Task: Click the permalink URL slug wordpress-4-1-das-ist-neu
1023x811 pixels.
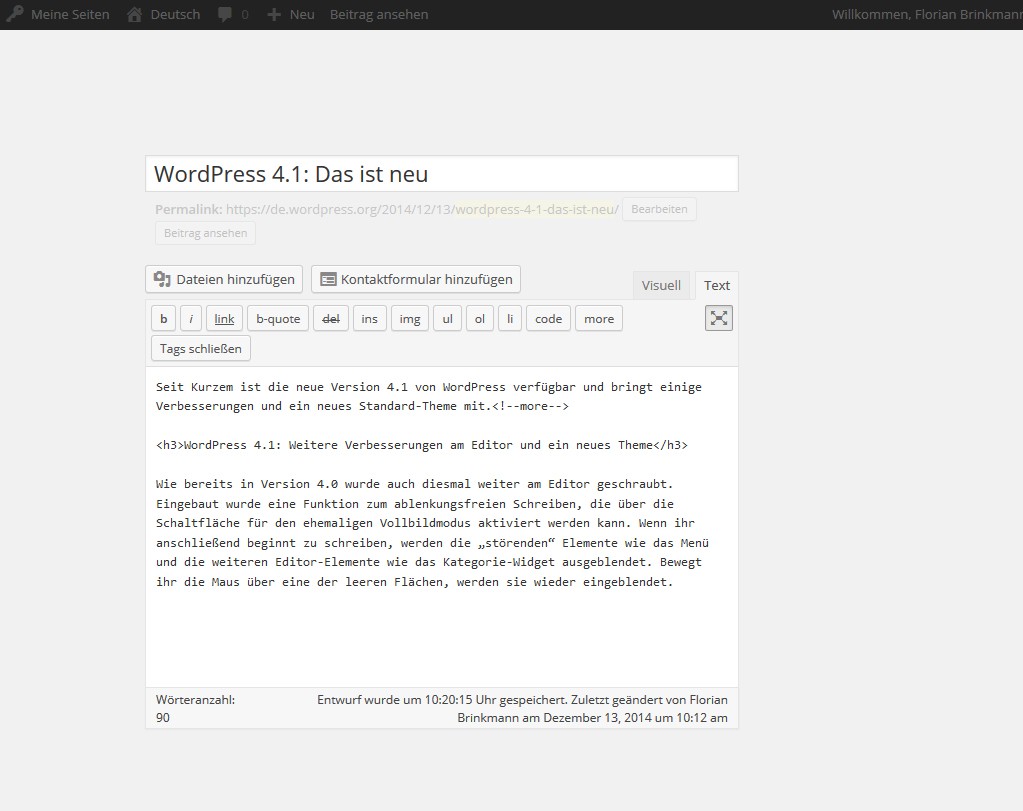Action: 534,209
